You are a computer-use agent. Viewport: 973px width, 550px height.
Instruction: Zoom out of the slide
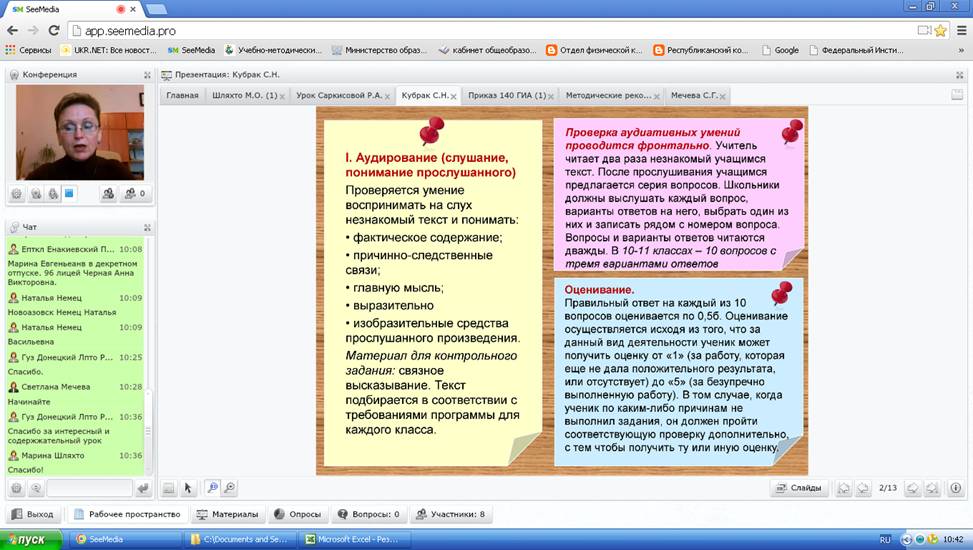pos(230,488)
